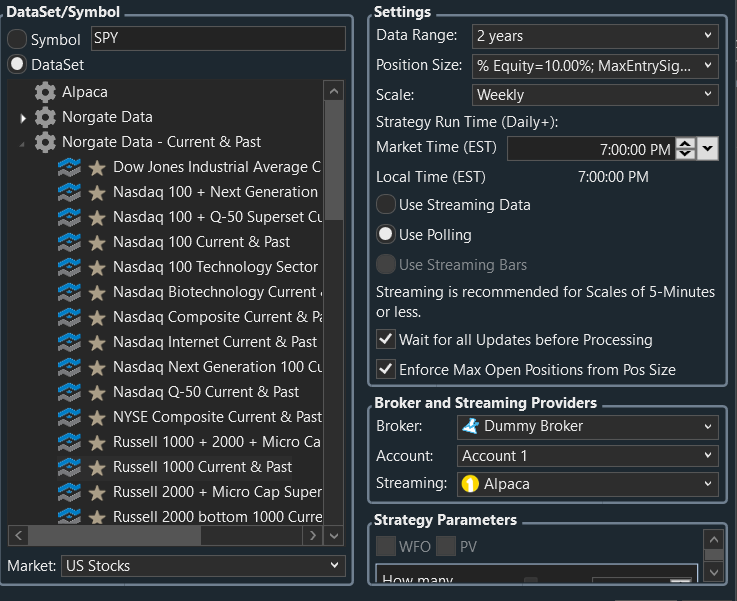Select Use Streaming Data option
Viewport: 737px width, 601px height.
click(385, 204)
